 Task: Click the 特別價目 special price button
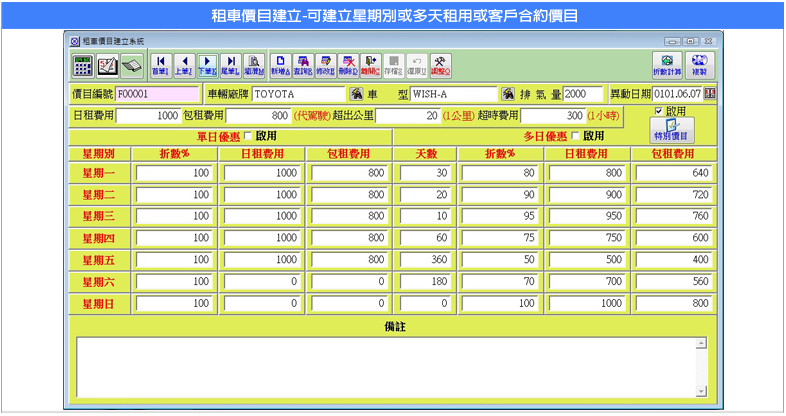(x=671, y=129)
